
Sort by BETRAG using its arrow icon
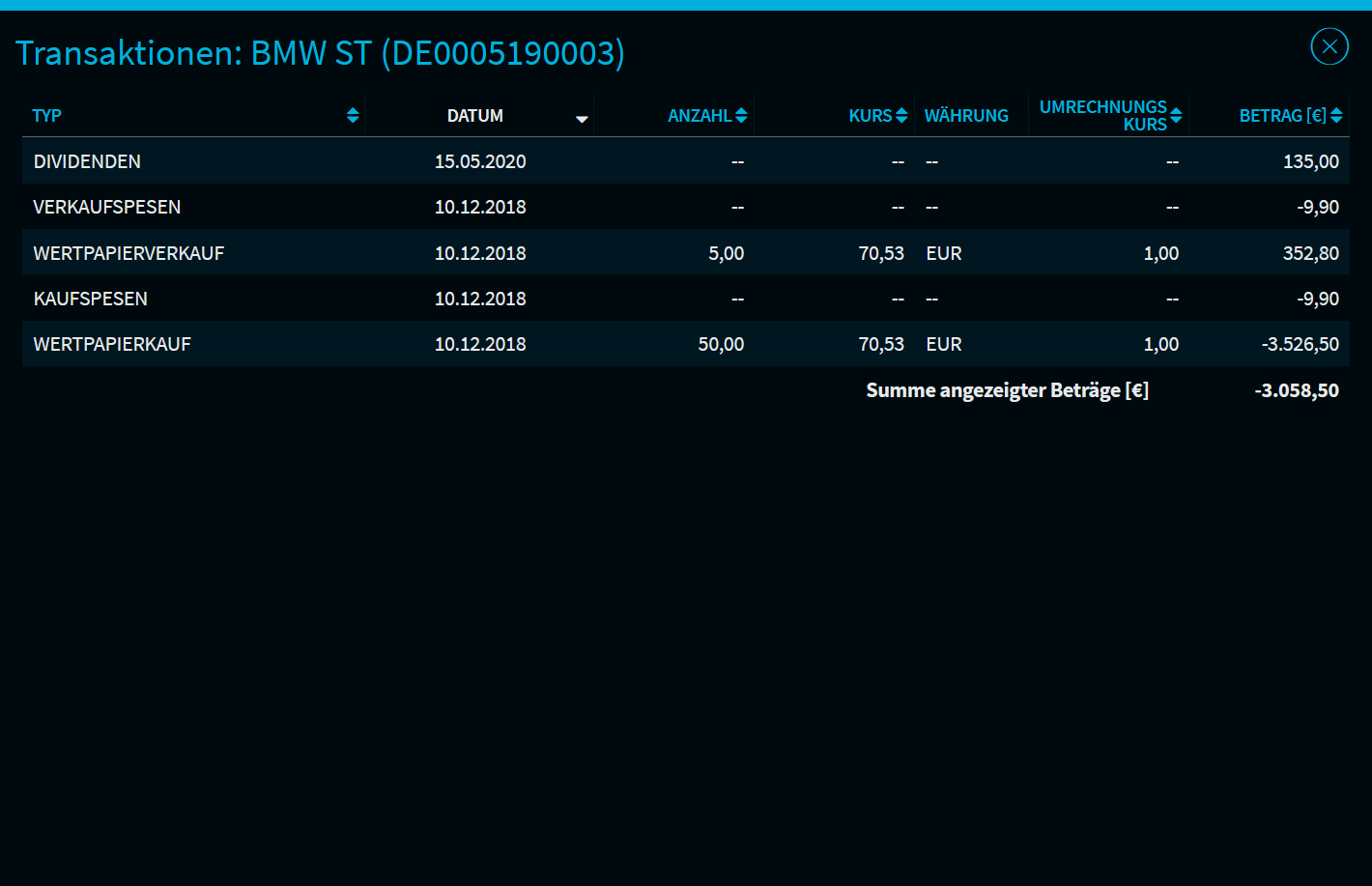click(x=1336, y=116)
